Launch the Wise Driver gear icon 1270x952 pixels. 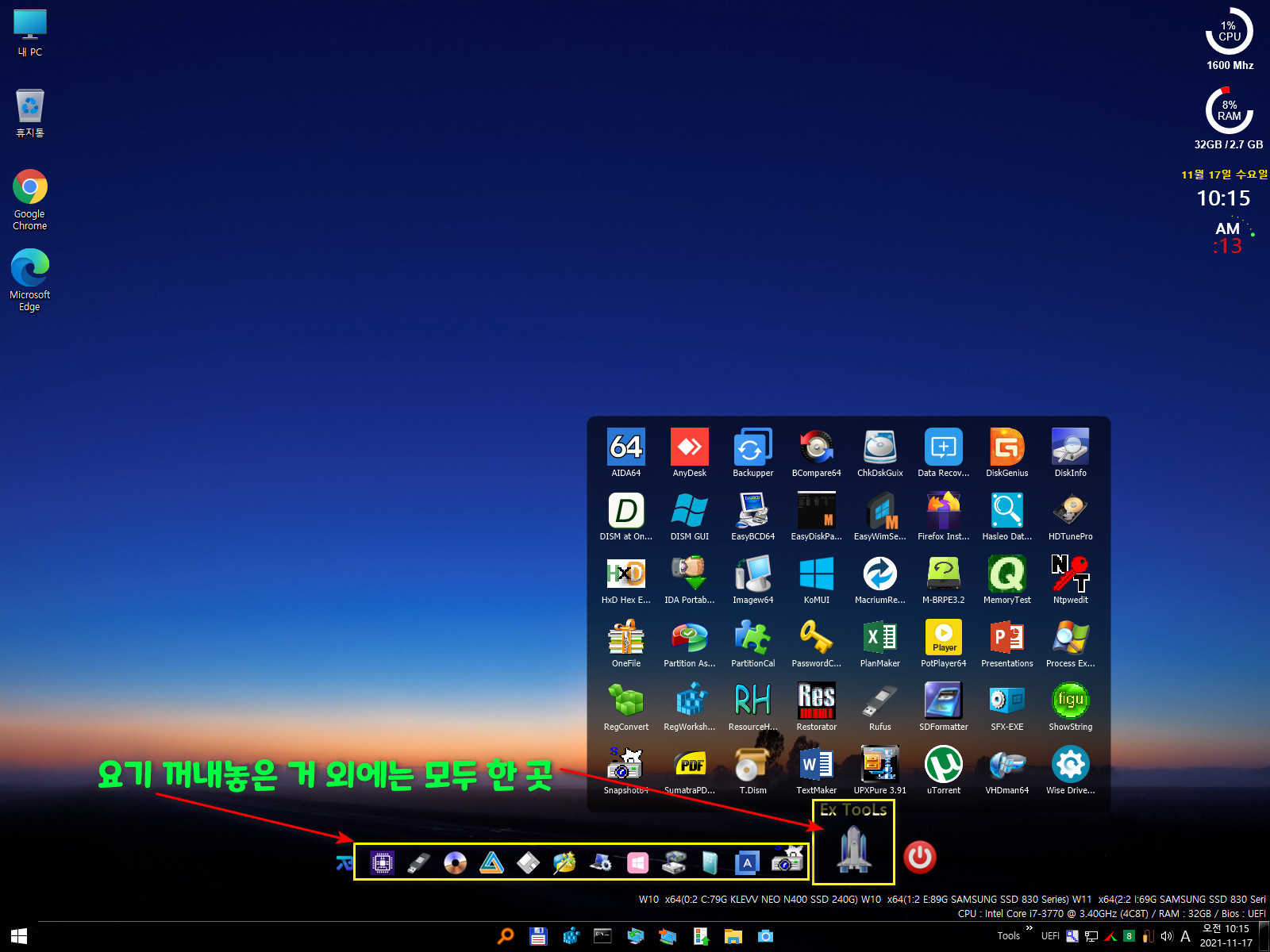click(x=1070, y=765)
